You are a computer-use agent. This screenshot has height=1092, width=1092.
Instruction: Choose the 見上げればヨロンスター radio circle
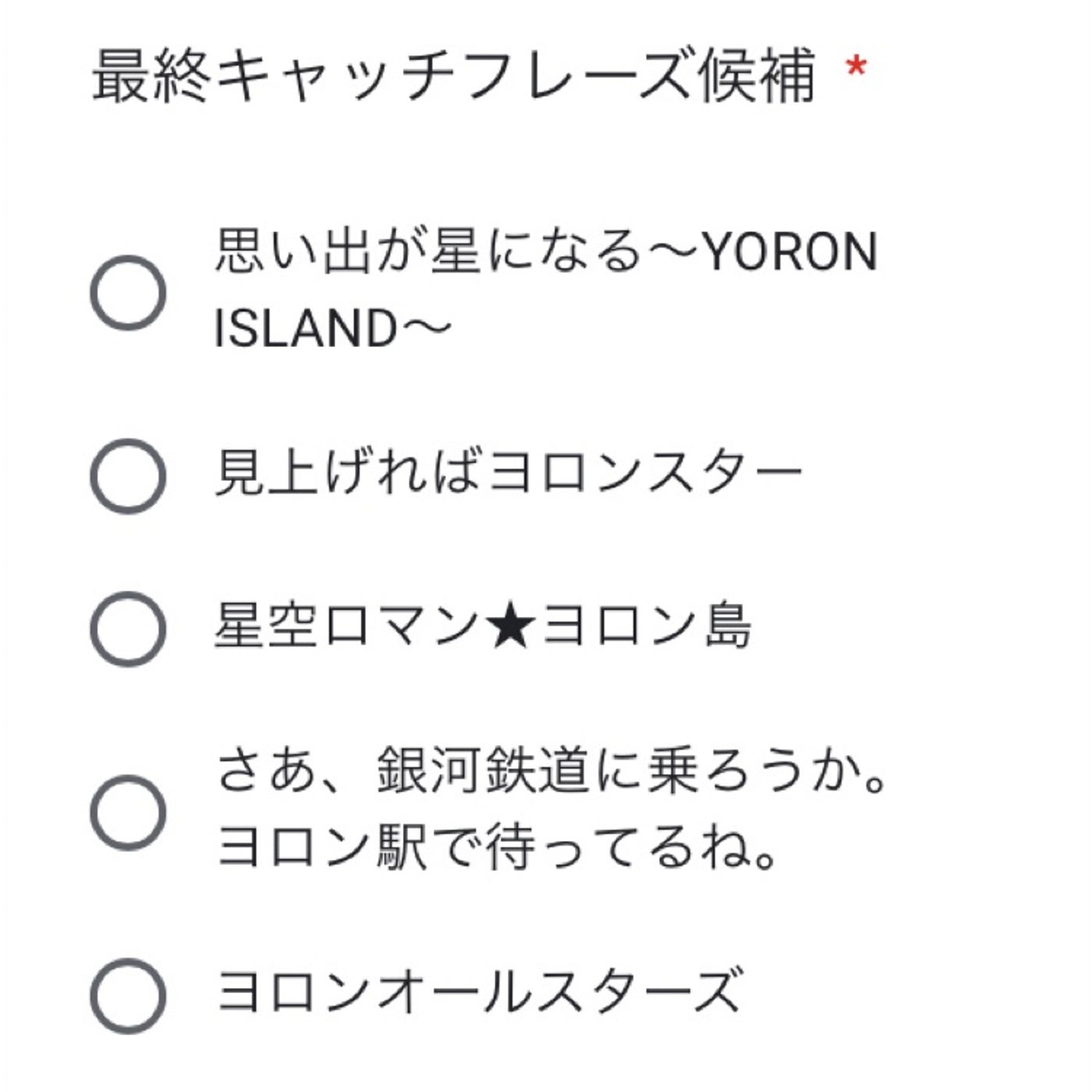pyautogui.click(x=128, y=475)
